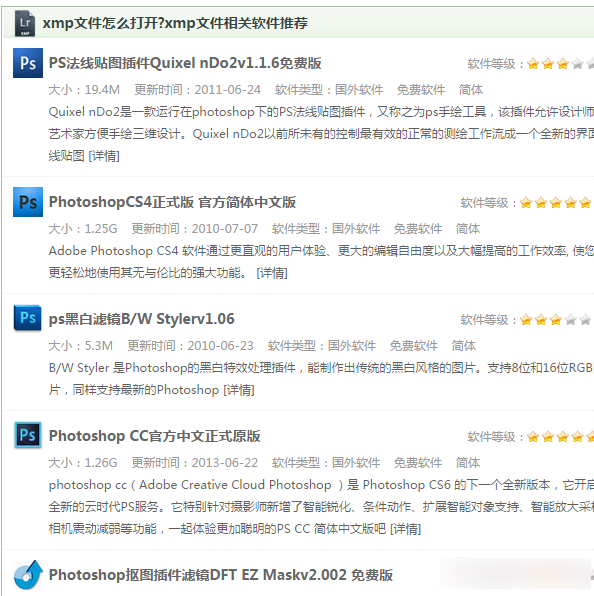Click the star rating of B/W Styler entry
Screen dimensions: 594x596
556,320
